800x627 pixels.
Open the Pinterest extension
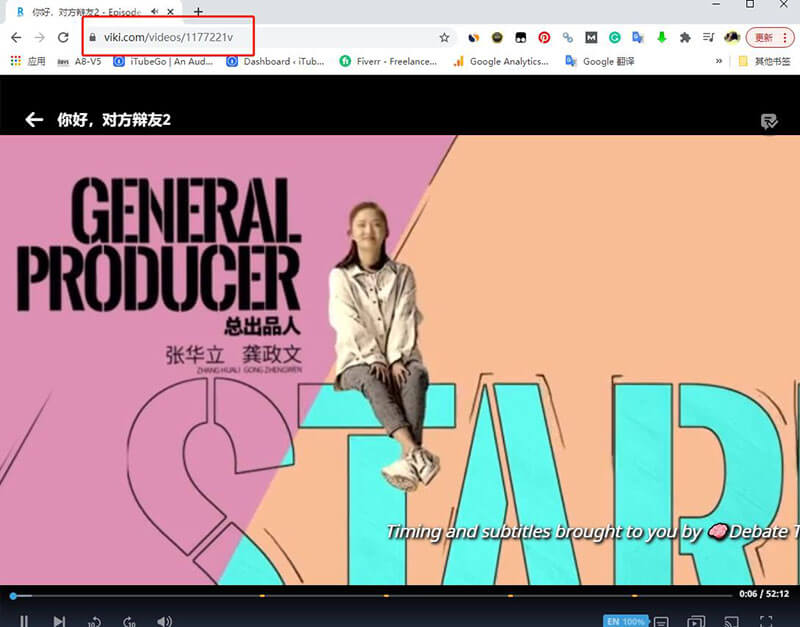point(544,37)
